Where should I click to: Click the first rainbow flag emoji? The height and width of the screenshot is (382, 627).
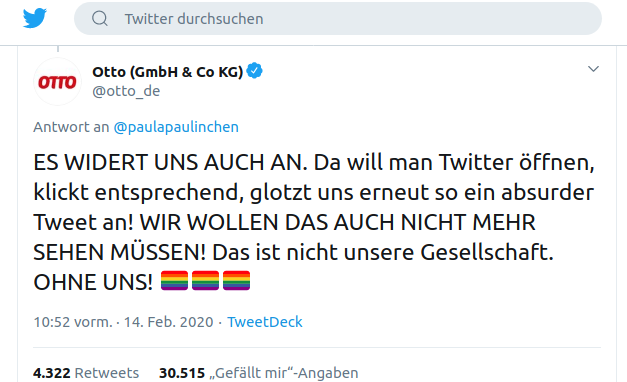tap(174, 280)
